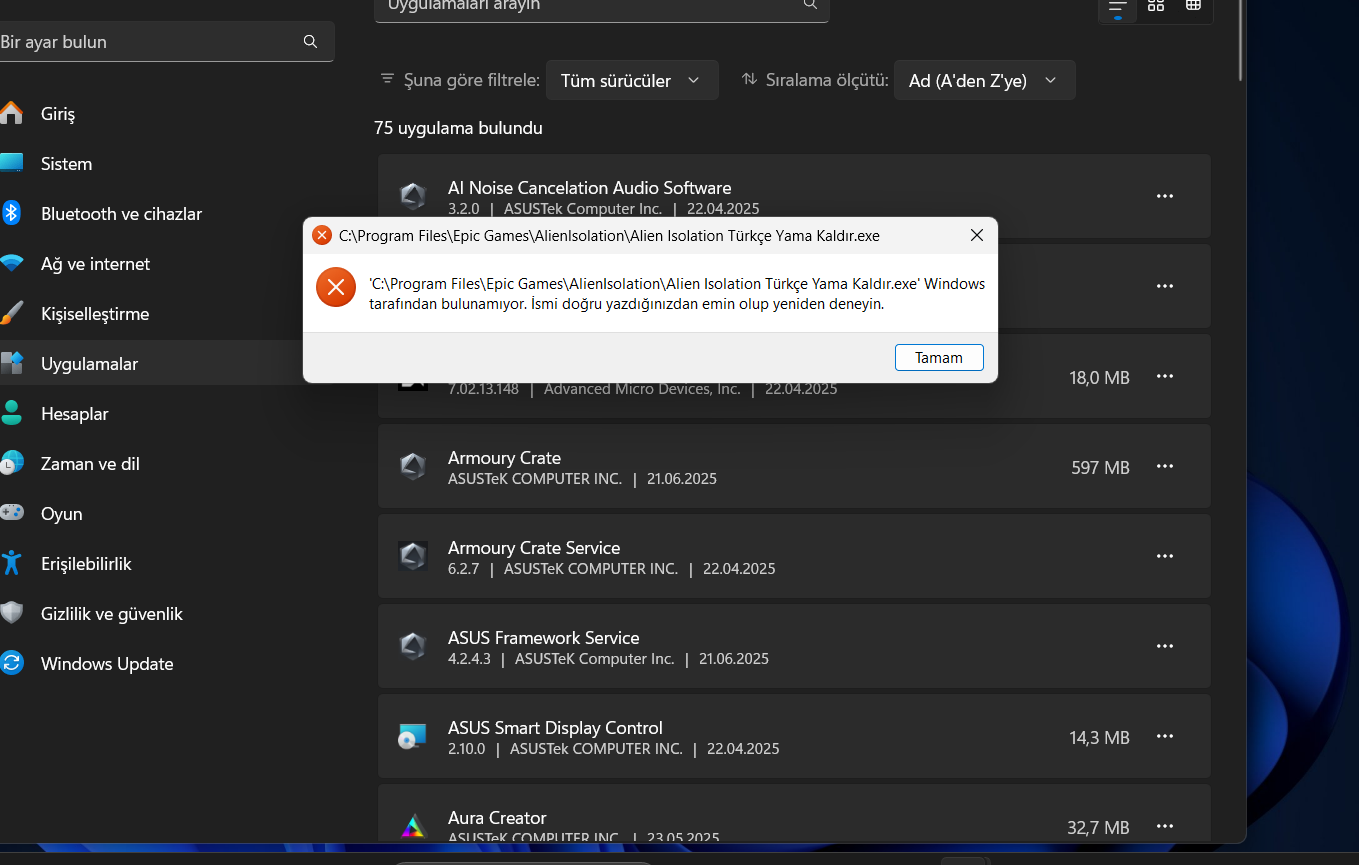
Task: Click the search magnifier in 'Bir ayar bulun'
Action: pyautogui.click(x=310, y=42)
